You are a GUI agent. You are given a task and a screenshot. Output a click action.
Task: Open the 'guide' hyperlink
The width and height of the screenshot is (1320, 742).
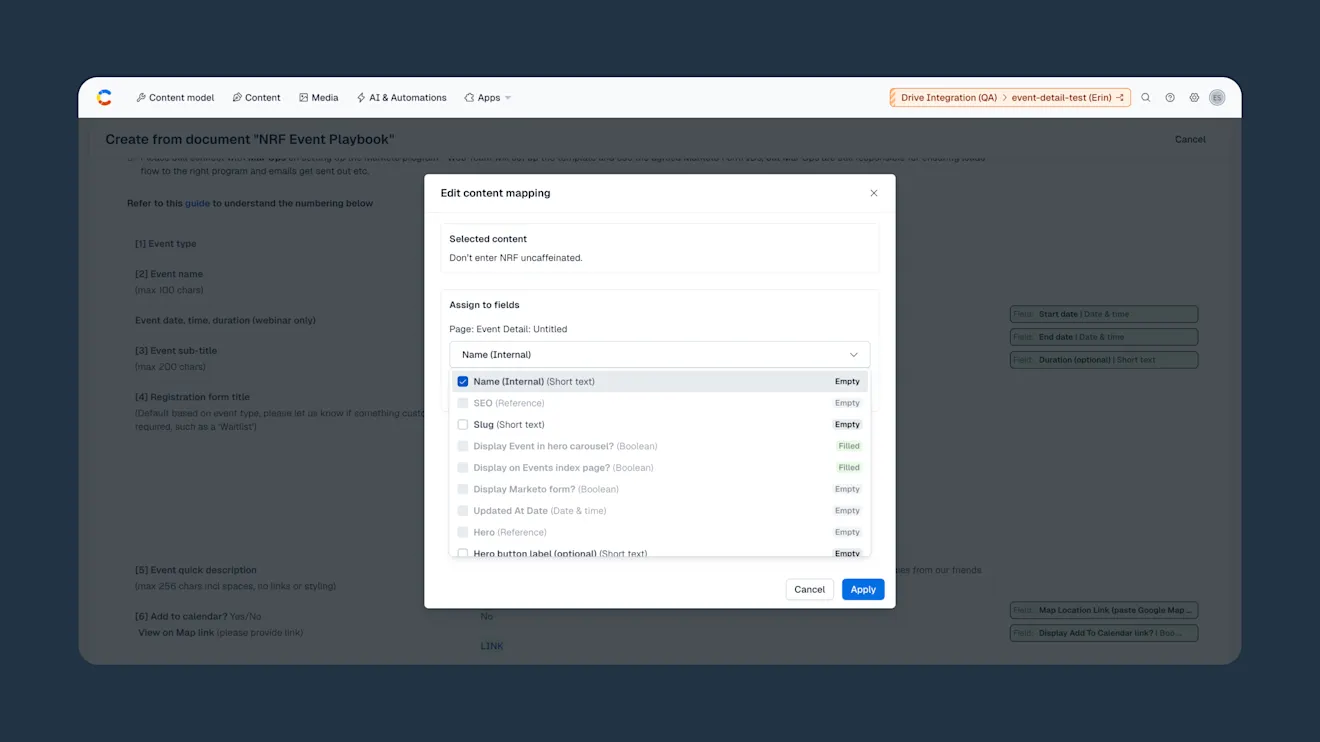click(197, 203)
